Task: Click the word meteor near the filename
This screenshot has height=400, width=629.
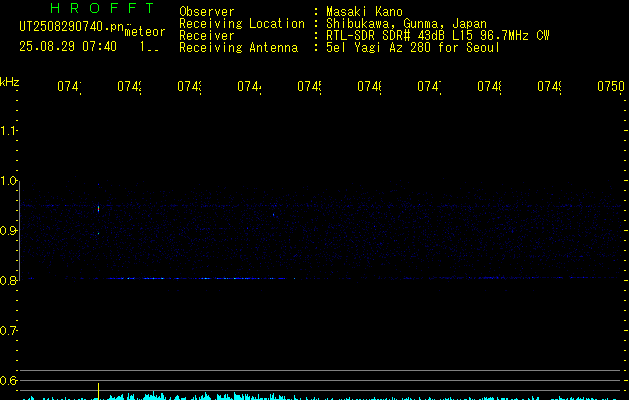Action: coord(145,32)
